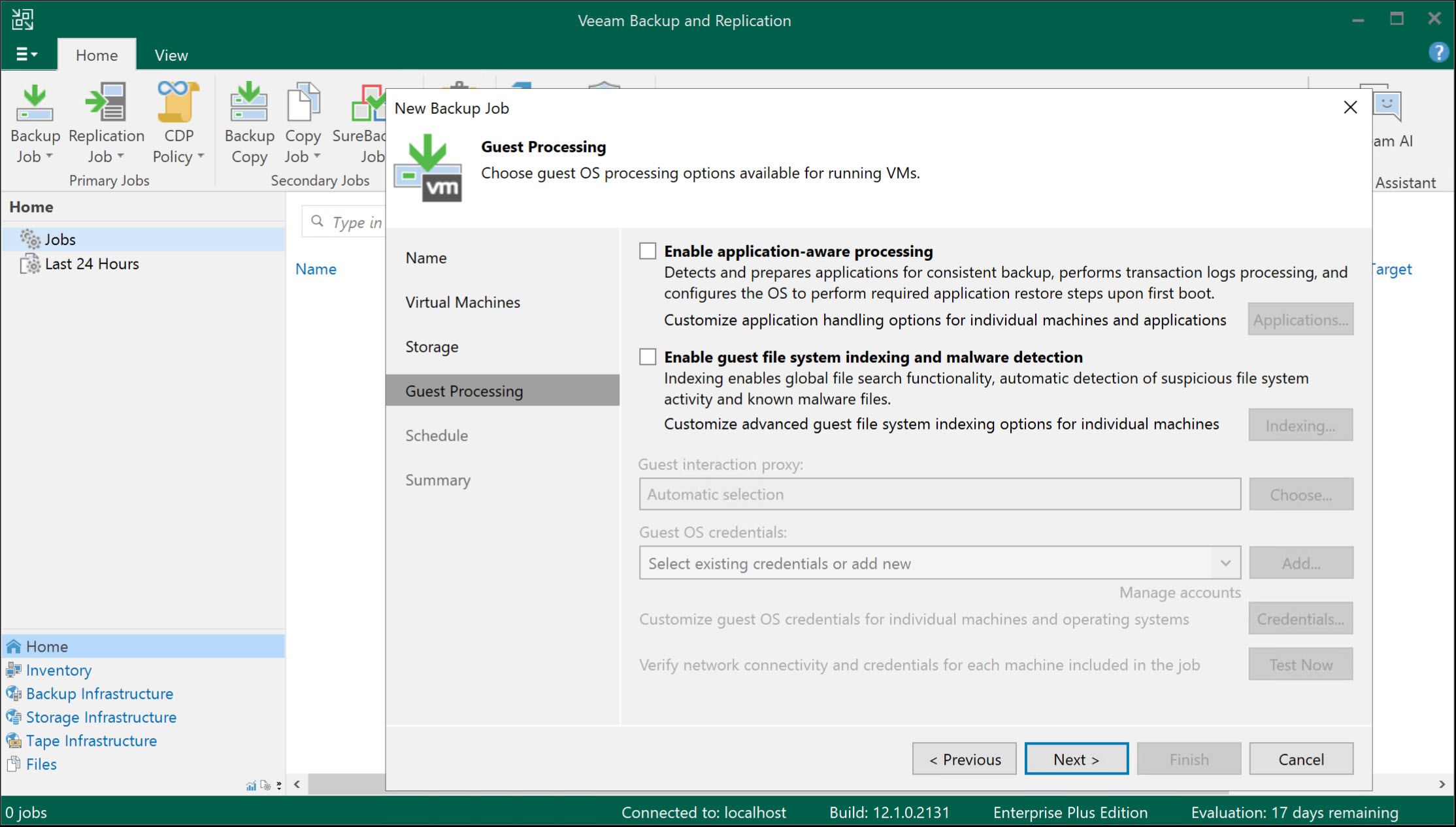Open the Files view in the sidebar

click(41, 764)
